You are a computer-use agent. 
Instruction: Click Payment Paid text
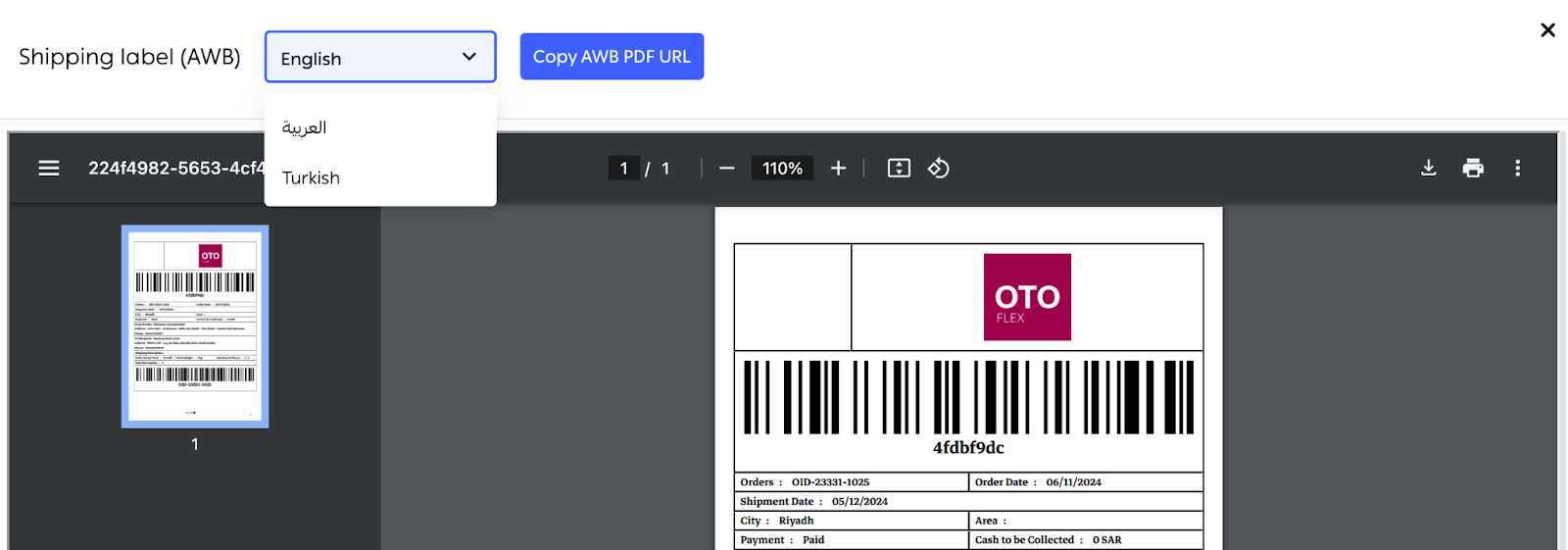pyautogui.click(x=782, y=540)
